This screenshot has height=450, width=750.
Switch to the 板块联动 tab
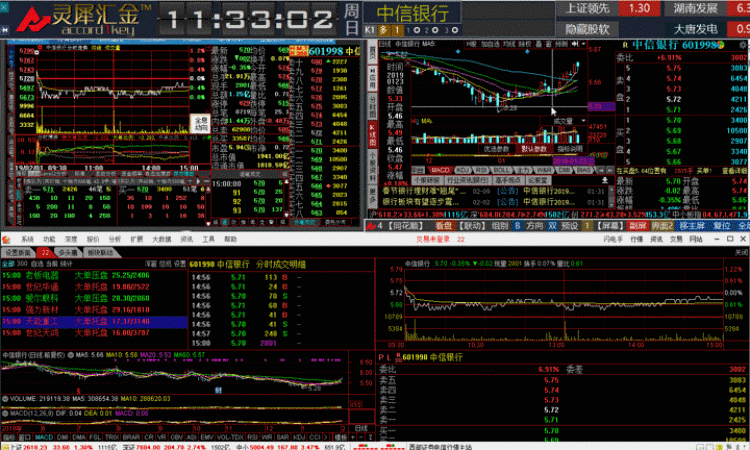tap(101, 252)
